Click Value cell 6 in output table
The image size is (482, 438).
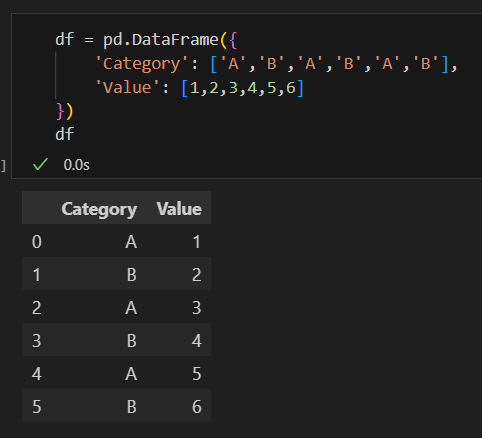point(197,407)
